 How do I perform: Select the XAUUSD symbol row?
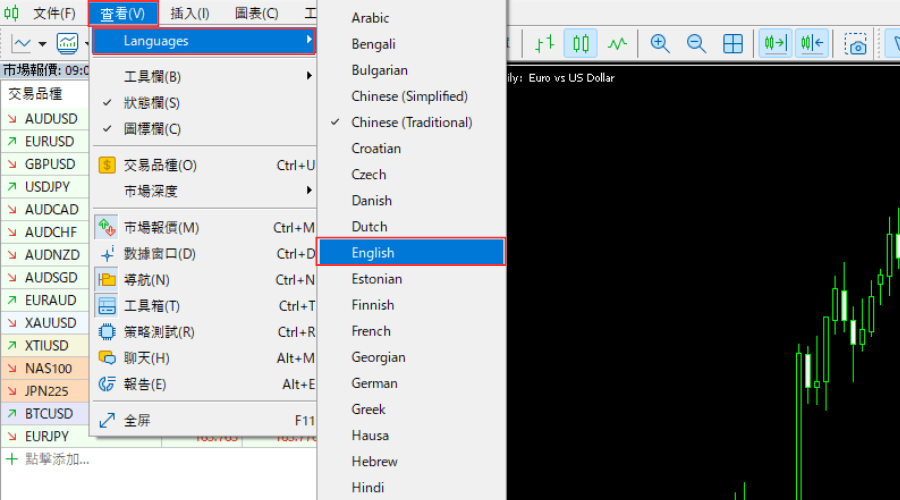point(50,323)
